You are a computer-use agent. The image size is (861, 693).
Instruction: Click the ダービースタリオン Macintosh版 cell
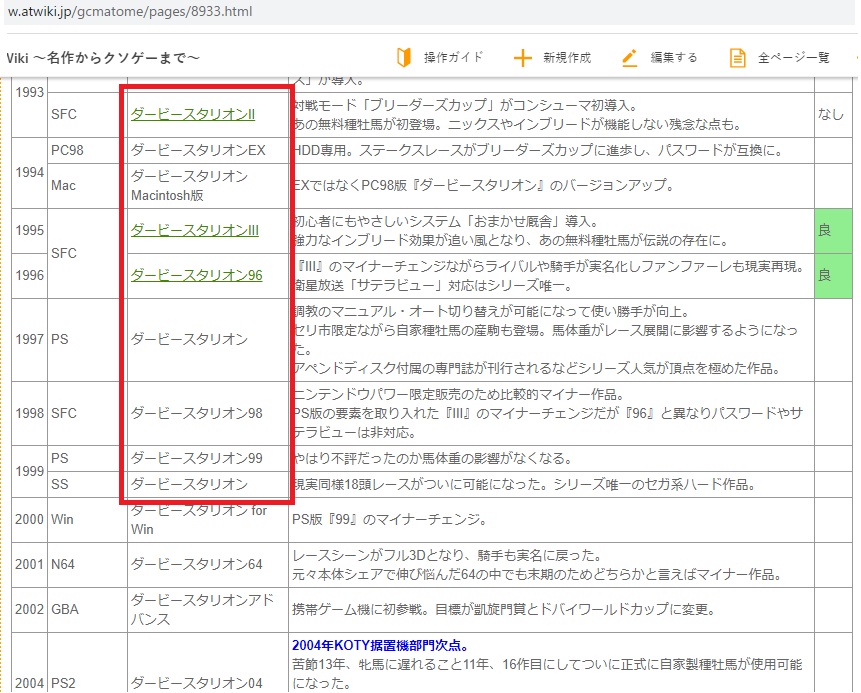[208, 186]
